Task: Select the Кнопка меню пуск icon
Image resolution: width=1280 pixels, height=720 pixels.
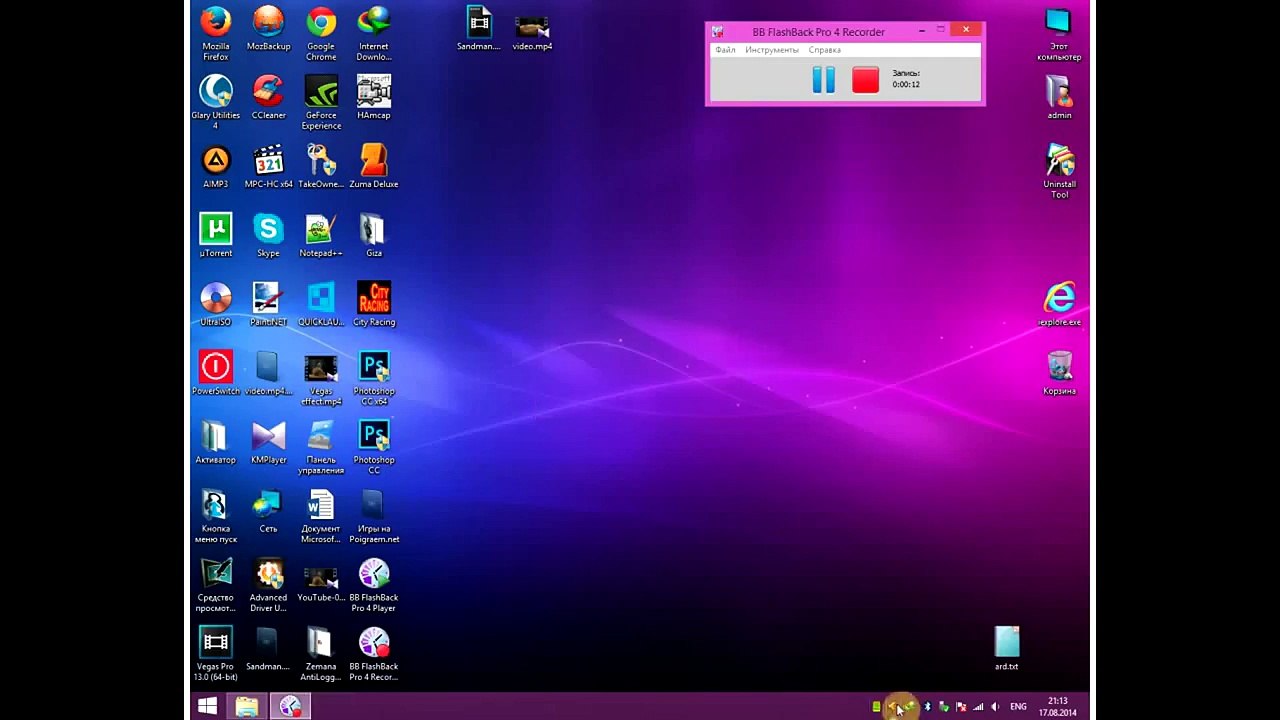Action: point(216,516)
